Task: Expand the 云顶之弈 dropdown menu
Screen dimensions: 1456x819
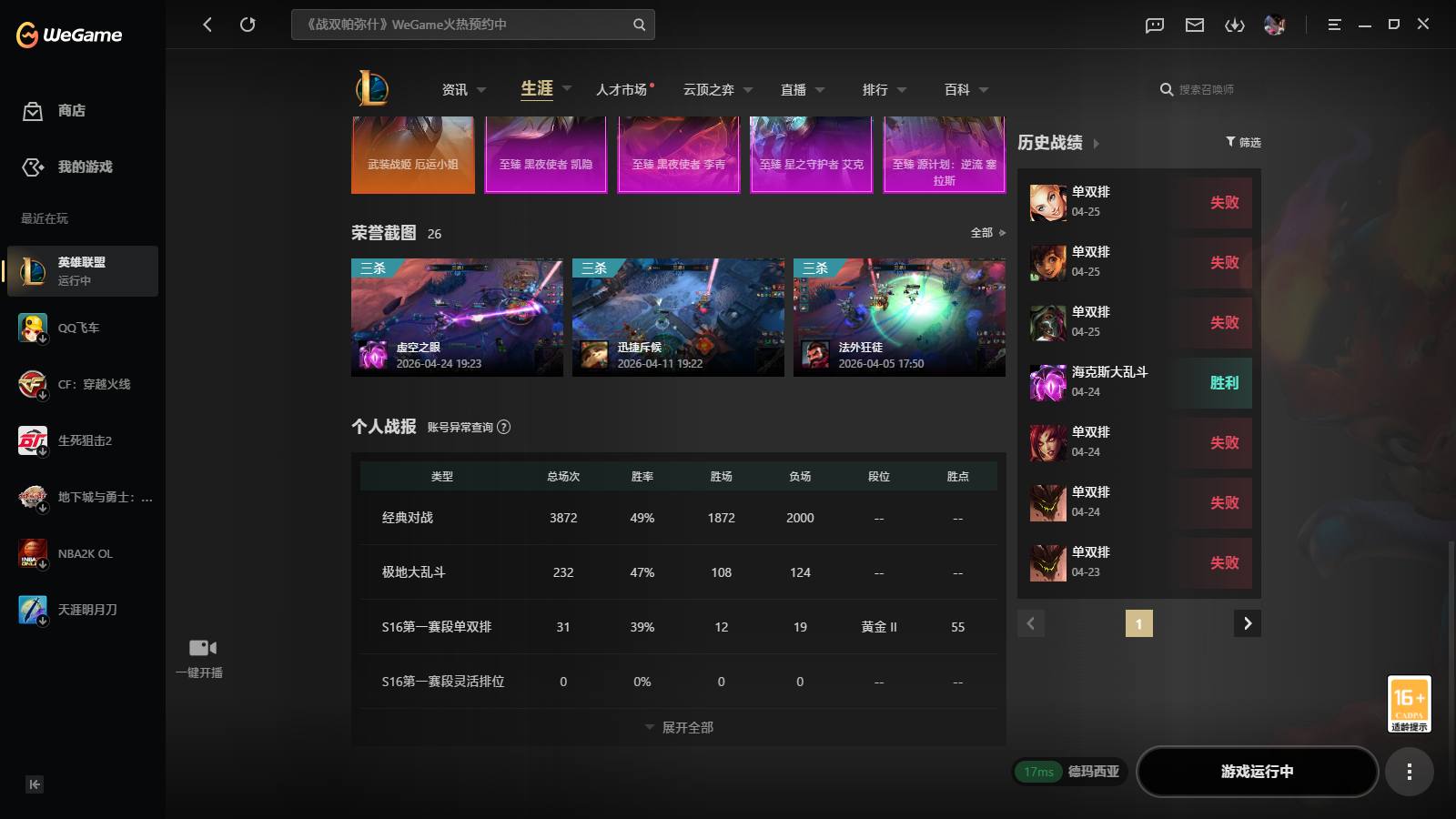Action: coord(748,90)
